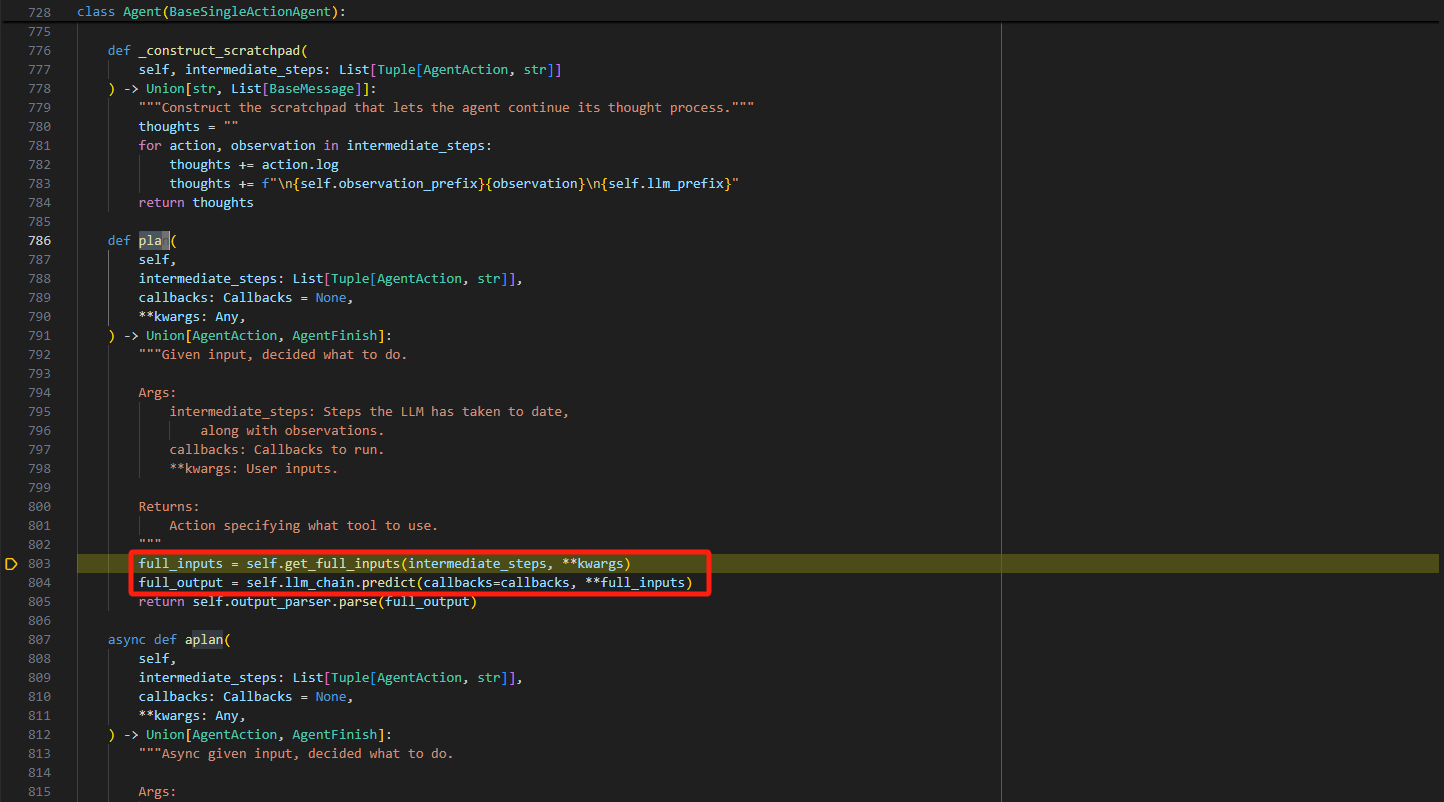Click AgentFinish in the plan return type
The width and height of the screenshot is (1444, 802).
pos(338,336)
